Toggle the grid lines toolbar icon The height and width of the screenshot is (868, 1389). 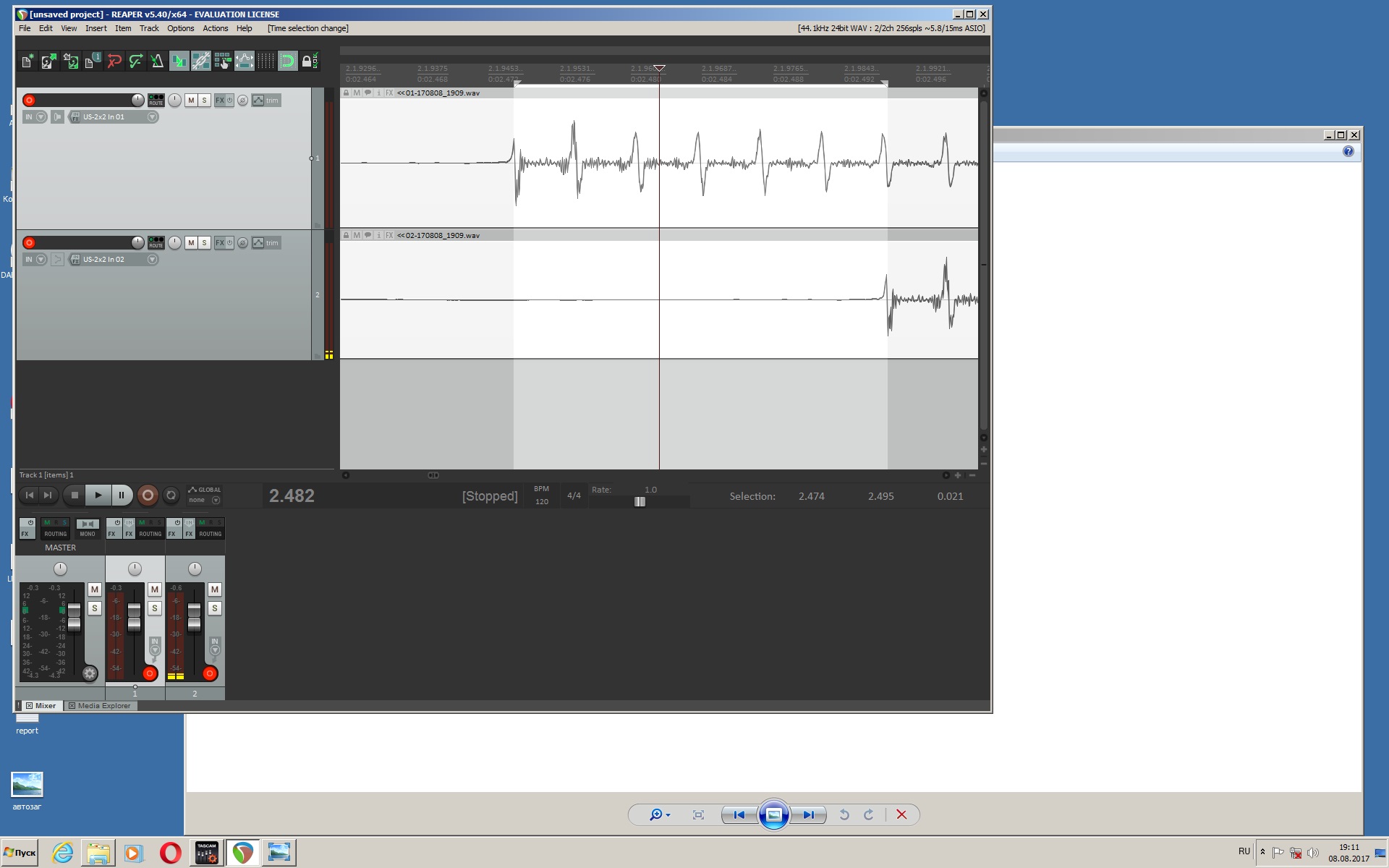click(266, 61)
